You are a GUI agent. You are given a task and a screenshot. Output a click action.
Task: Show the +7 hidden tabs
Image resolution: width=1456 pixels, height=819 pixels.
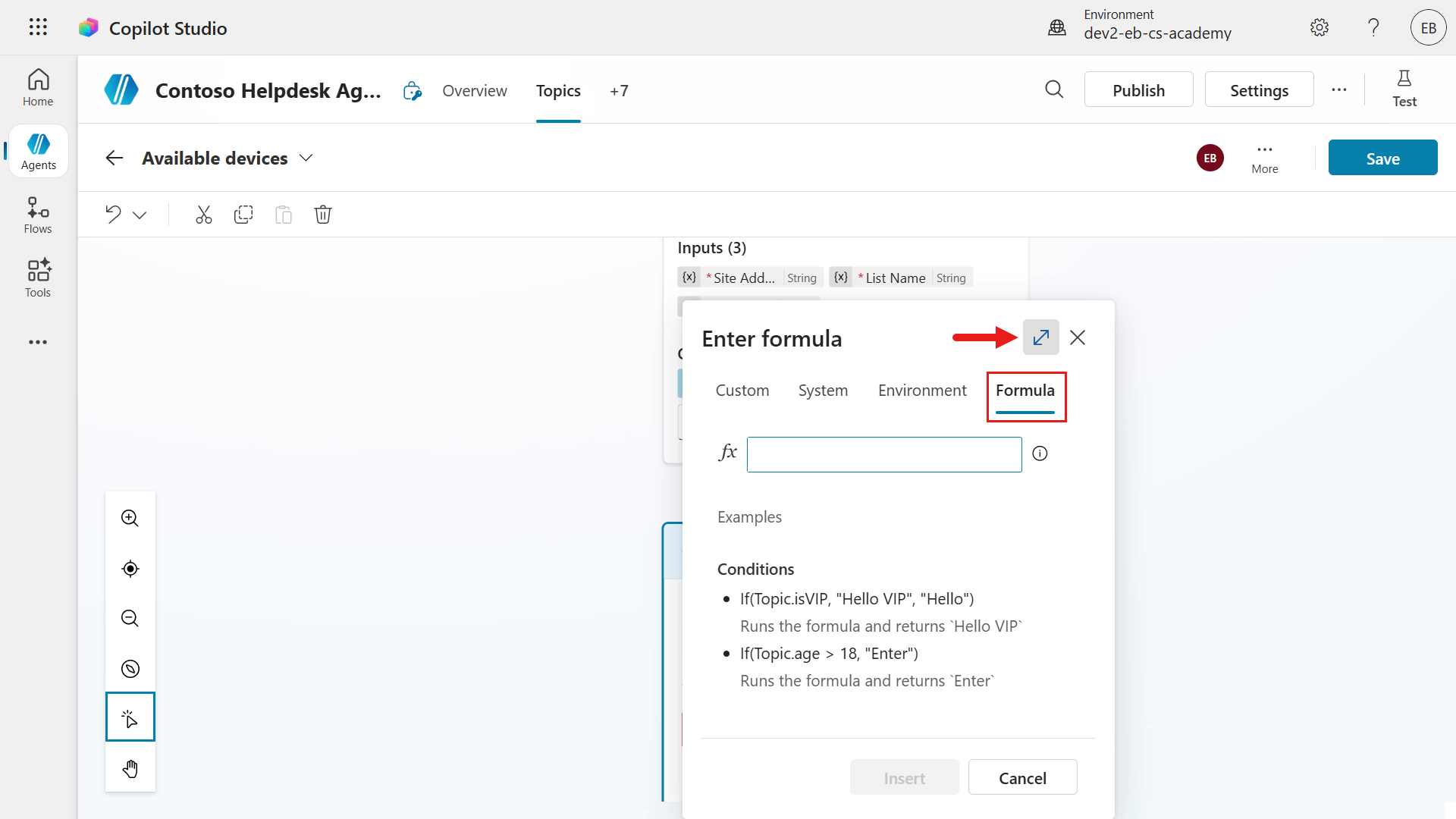coord(619,91)
